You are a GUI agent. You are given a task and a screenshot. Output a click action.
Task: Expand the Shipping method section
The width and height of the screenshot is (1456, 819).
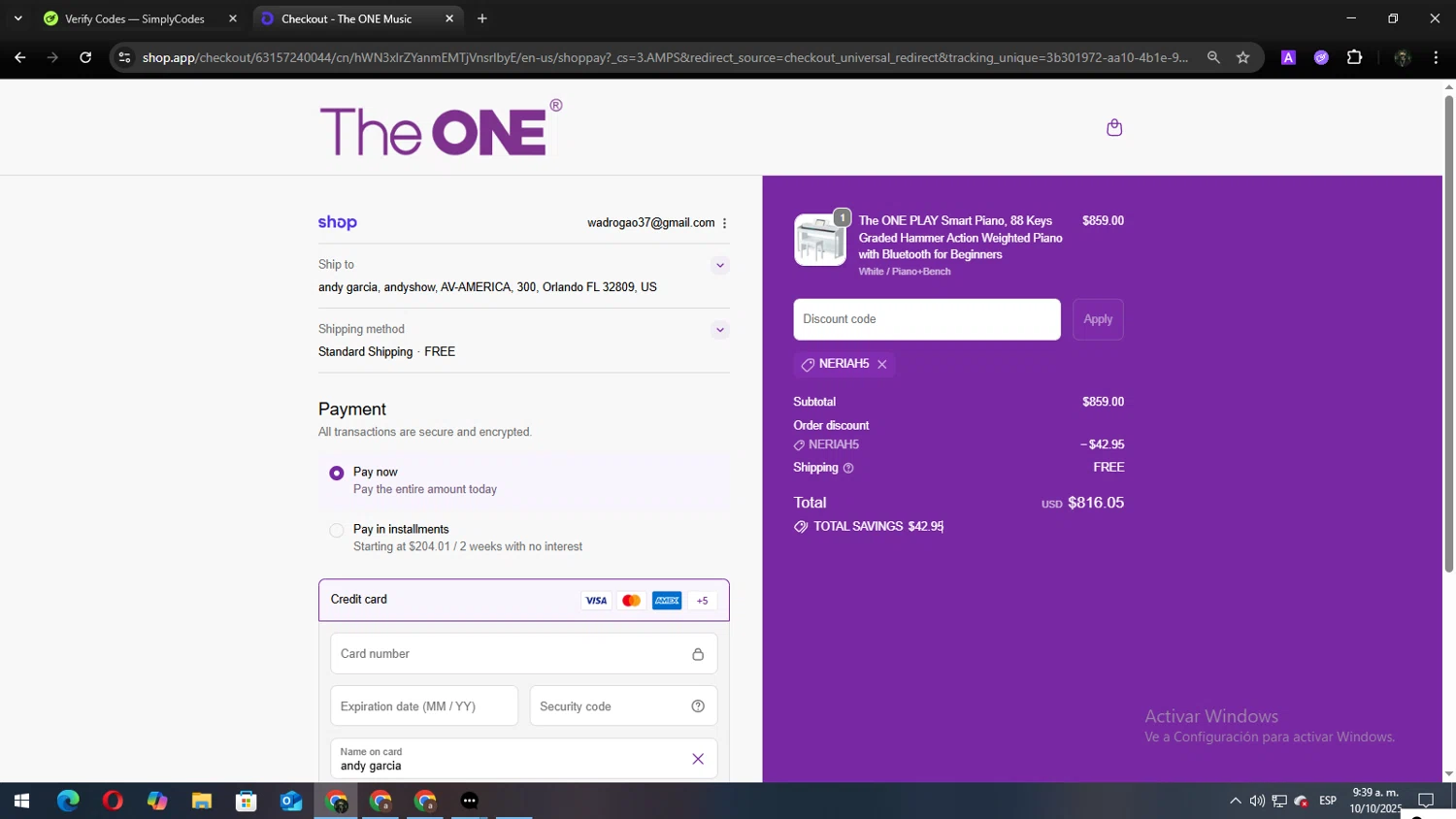[x=720, y=330]
